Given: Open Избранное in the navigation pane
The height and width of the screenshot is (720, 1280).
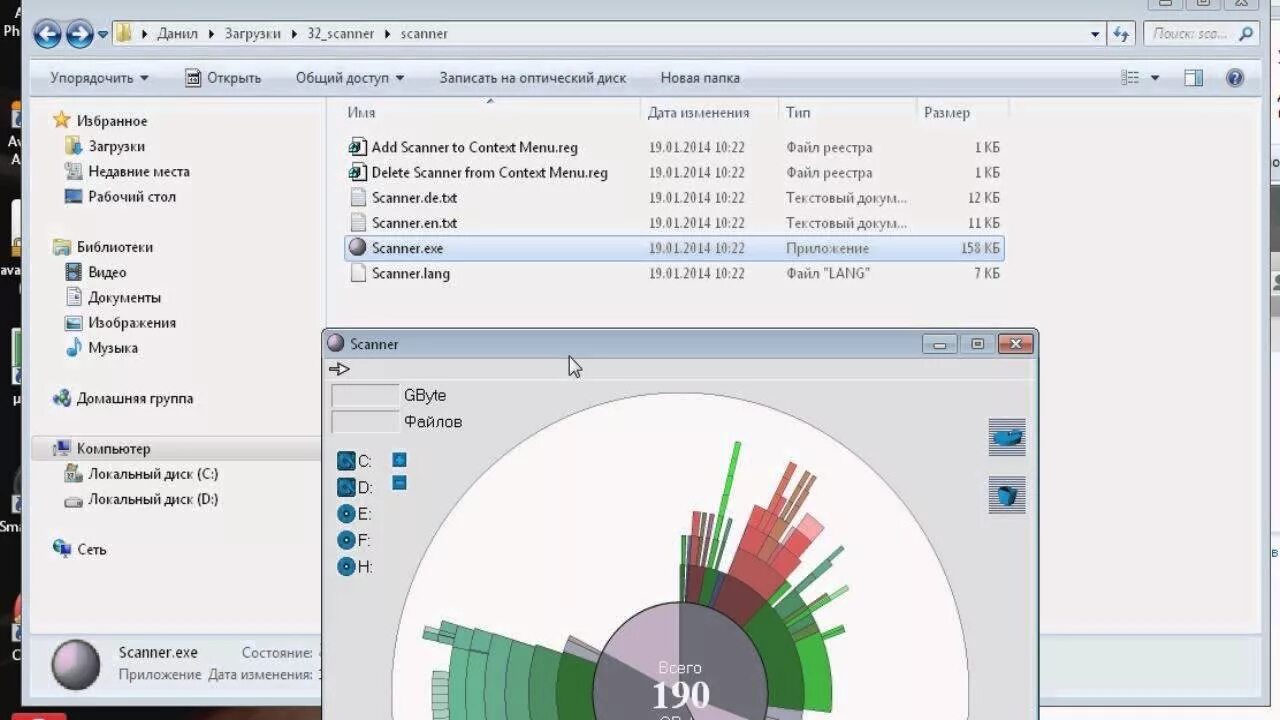Looking at the screenshot, I should click(x=111, y=121).
